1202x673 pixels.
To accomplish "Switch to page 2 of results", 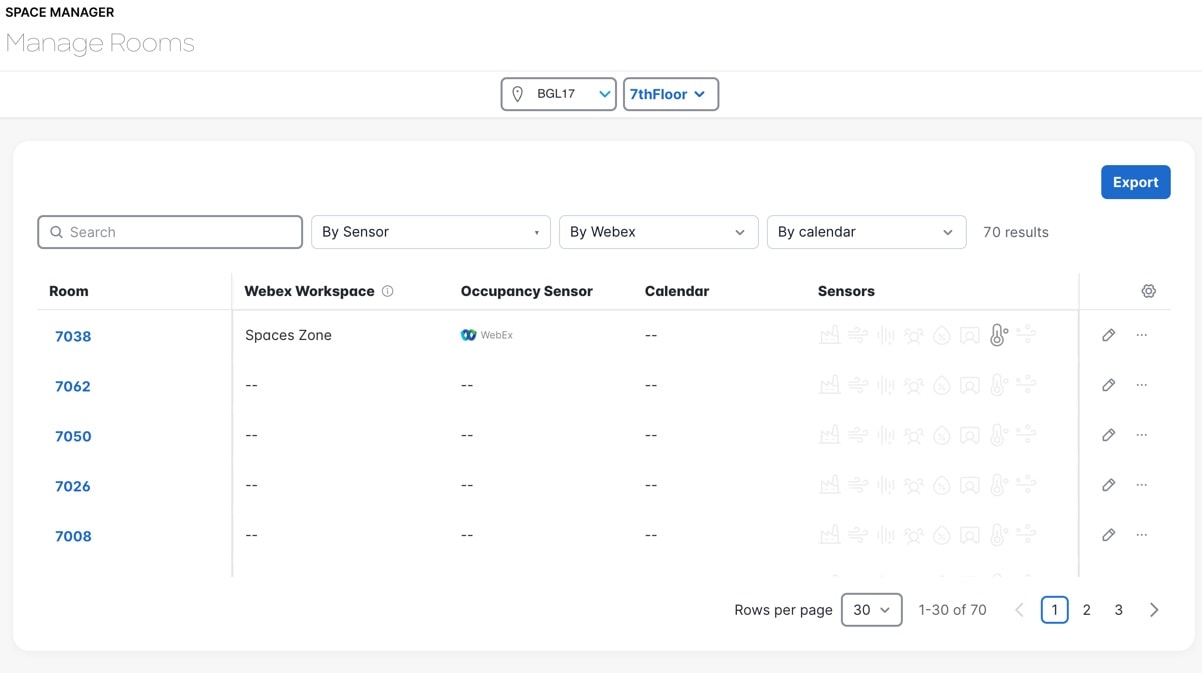I will coord(1086,610).
